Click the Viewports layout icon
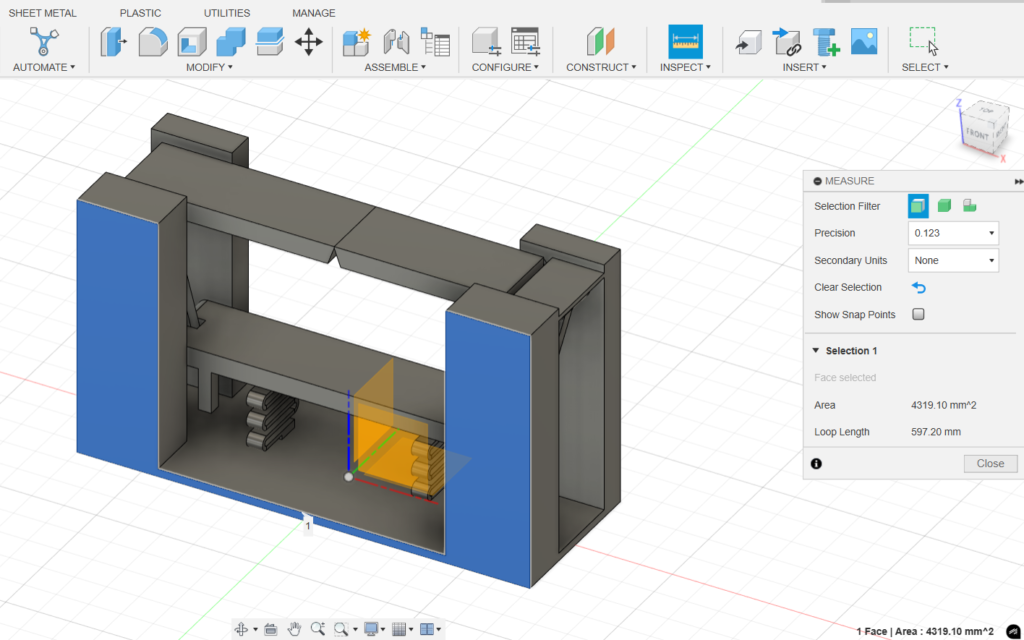 click(427, 629)
